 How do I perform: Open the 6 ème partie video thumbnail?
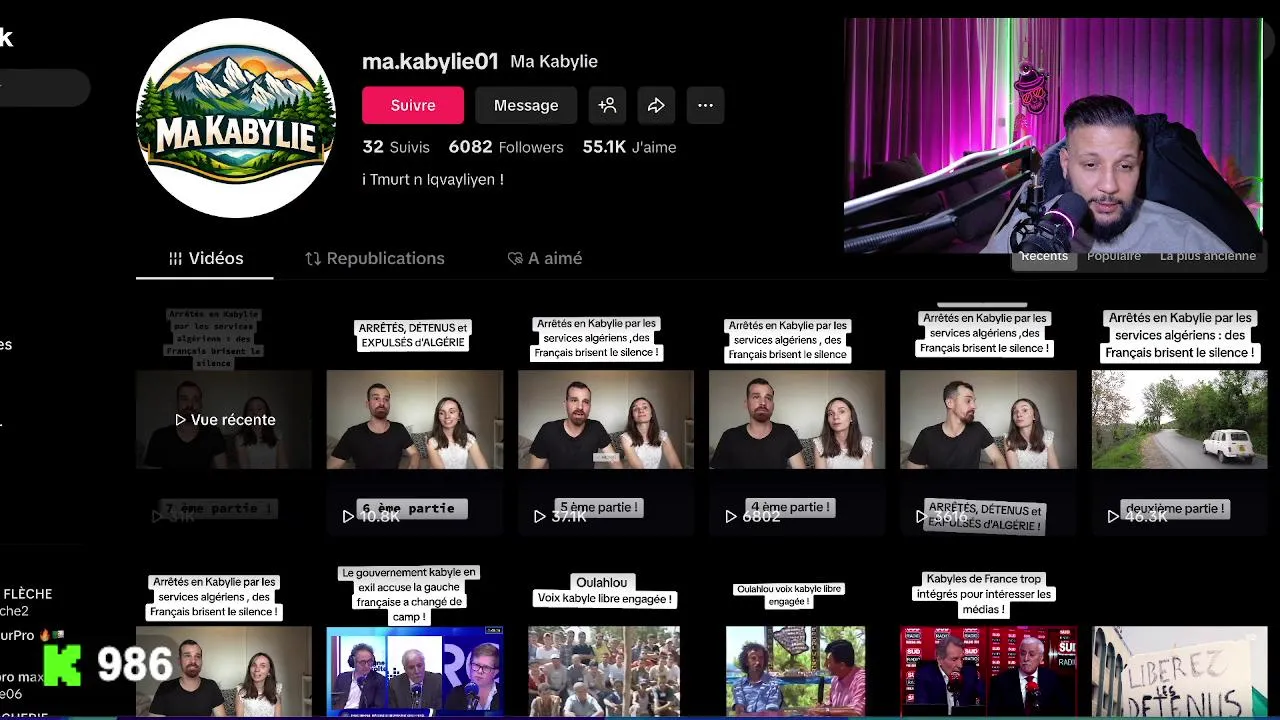click(x=415, y=419)
